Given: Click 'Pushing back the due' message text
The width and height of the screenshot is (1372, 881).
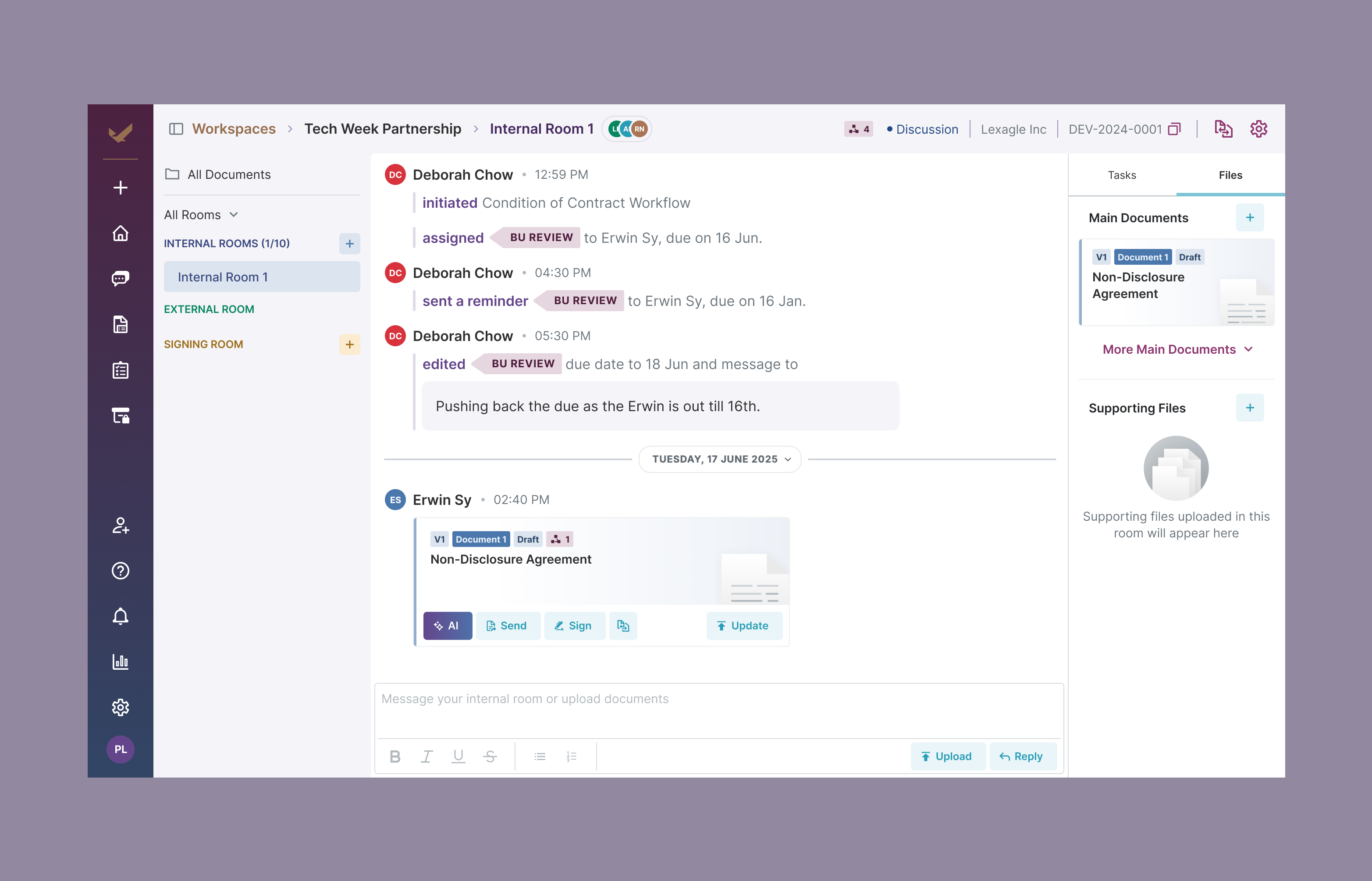Looking at the screenshot, I should [x=598, y=406].
